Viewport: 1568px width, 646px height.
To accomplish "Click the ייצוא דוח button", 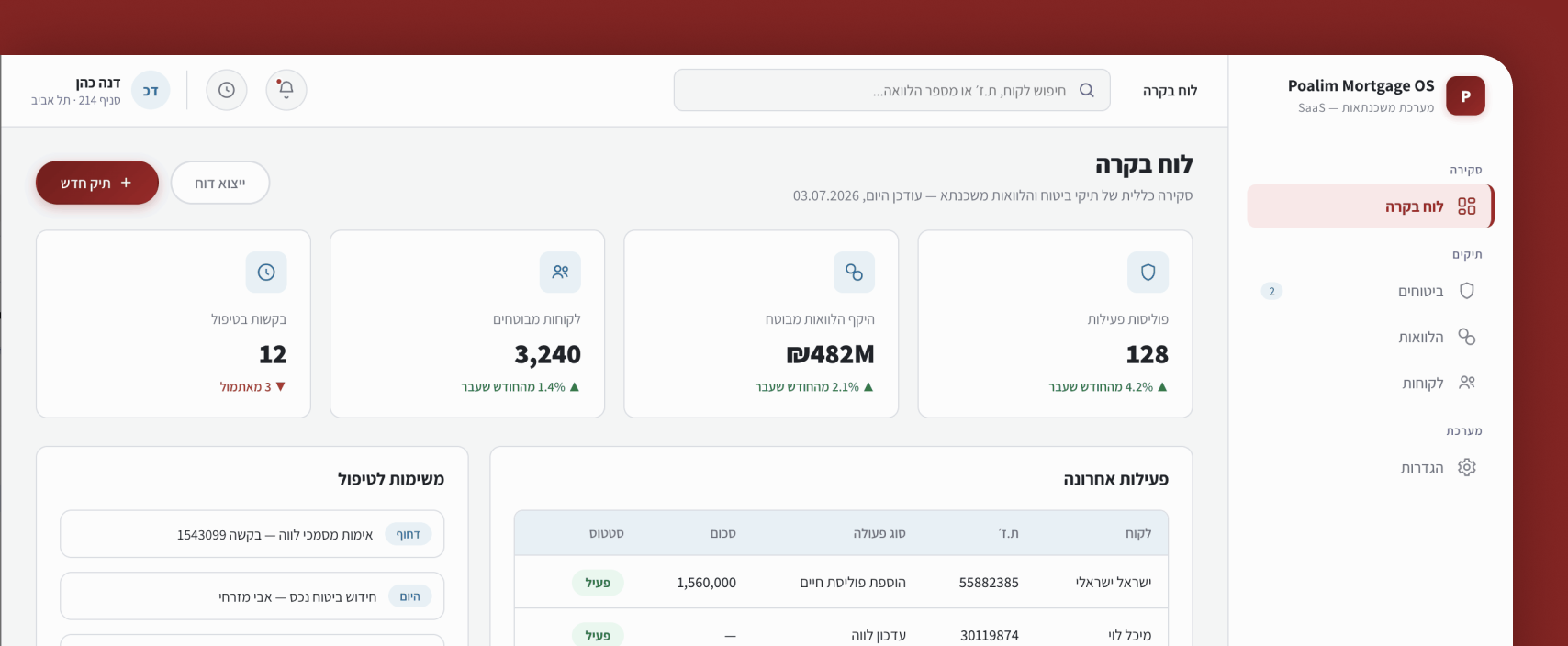I will coord(220,183).
